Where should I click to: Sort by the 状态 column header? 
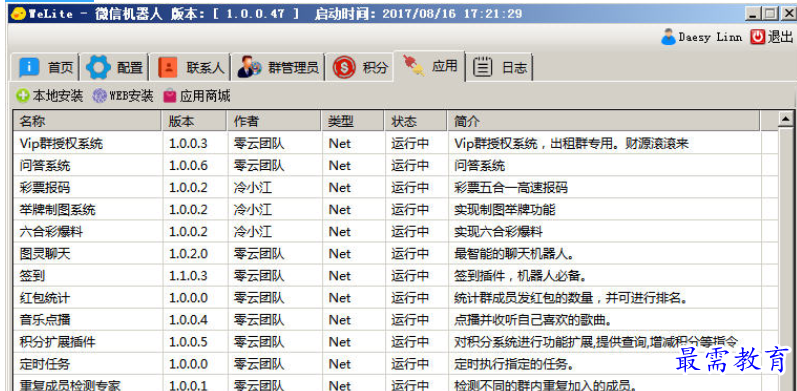pyautogui.click(x=416, y=122)
